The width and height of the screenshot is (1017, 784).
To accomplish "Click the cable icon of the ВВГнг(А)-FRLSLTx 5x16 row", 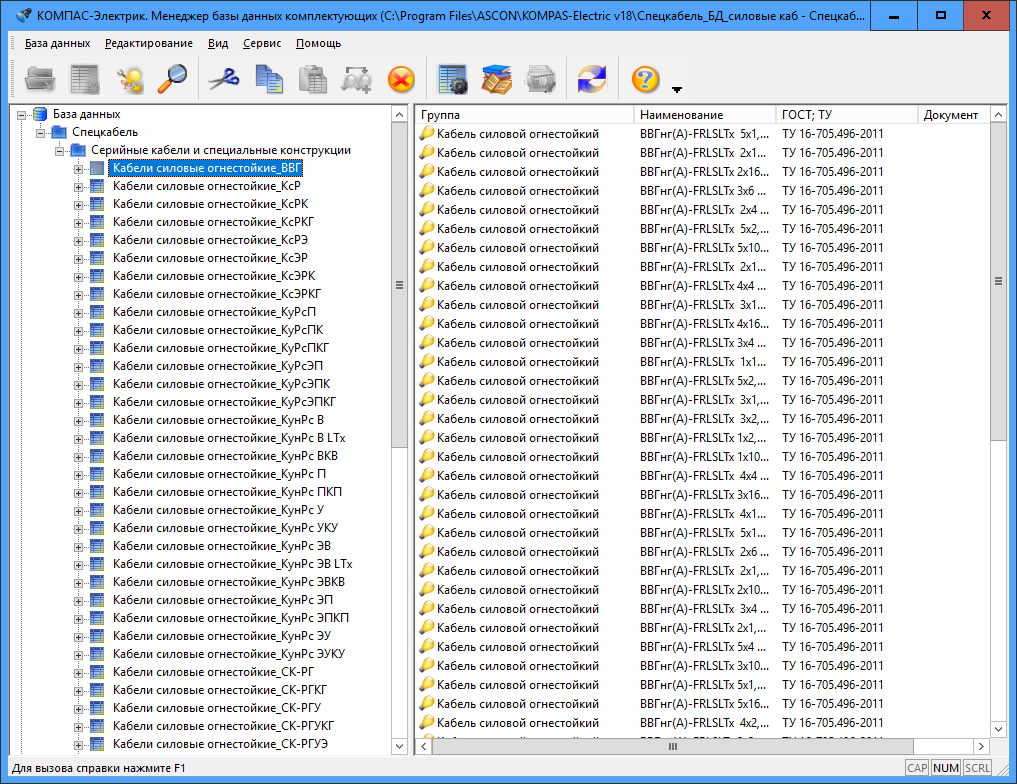I will pyautogui.click(x=427, y=703).
